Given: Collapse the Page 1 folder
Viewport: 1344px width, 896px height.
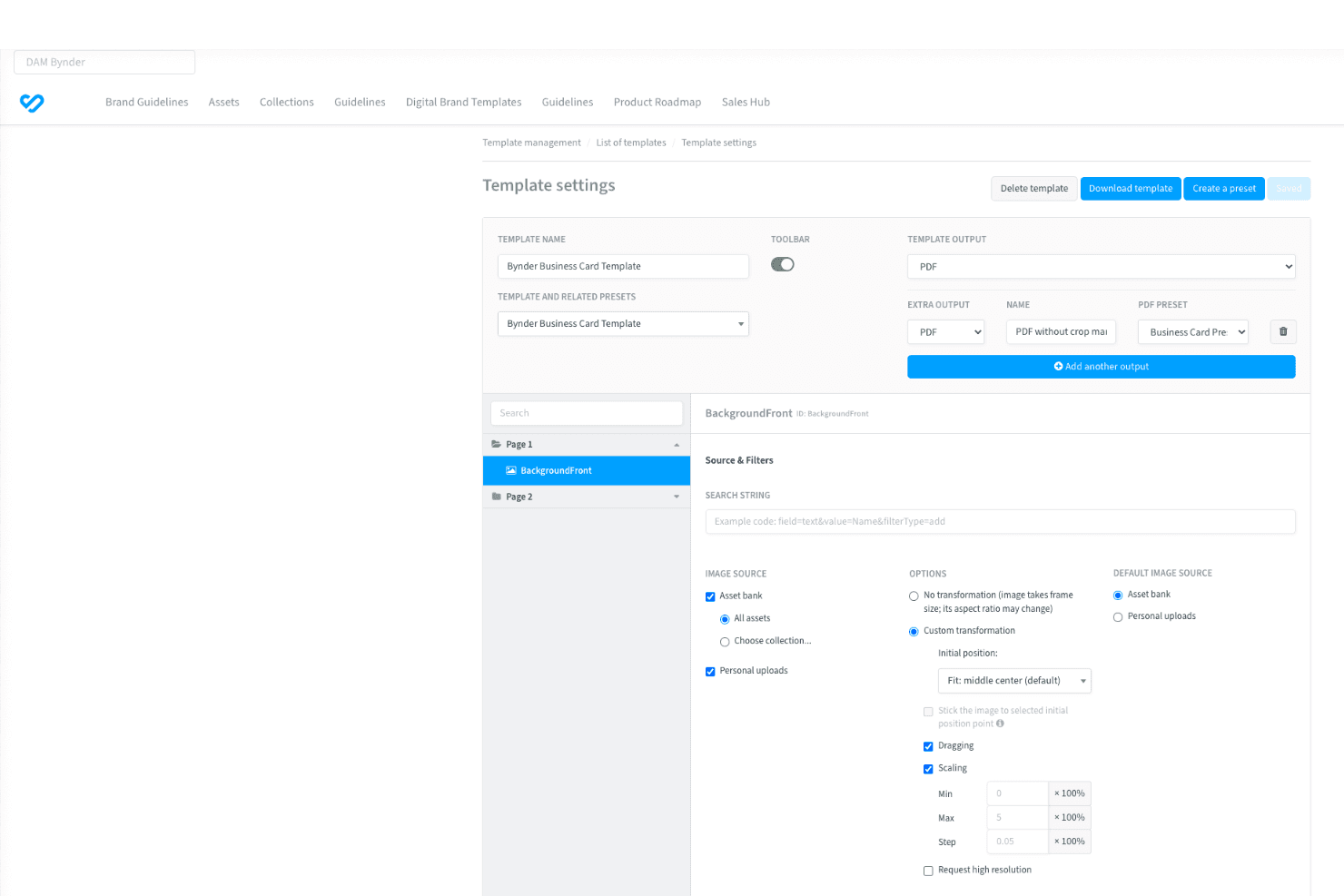Looking at the screenshot, I should point(587,445).
